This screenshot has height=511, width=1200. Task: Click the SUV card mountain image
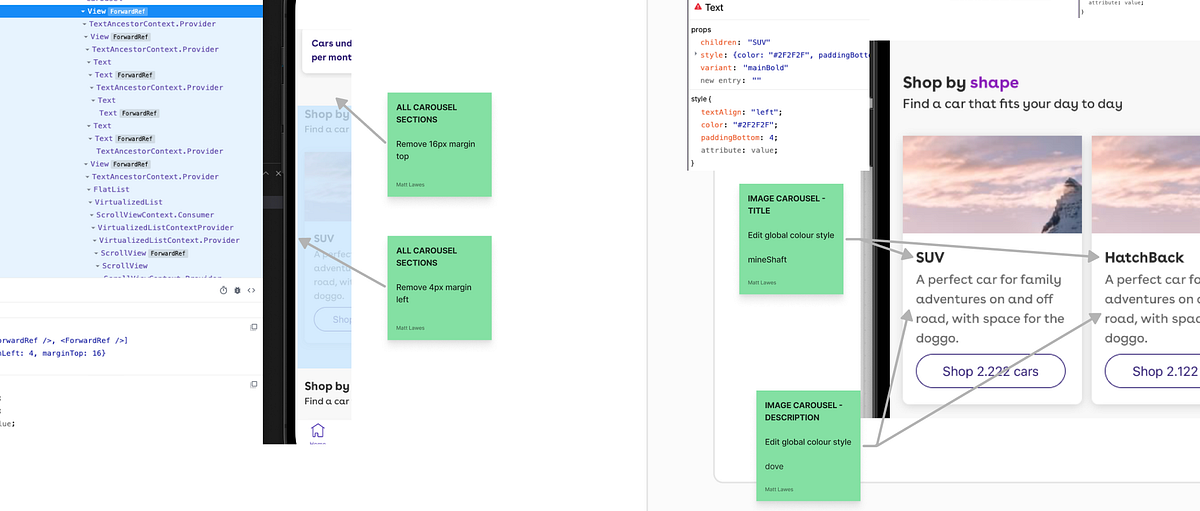pyautogui.click(x=992, y=185)
